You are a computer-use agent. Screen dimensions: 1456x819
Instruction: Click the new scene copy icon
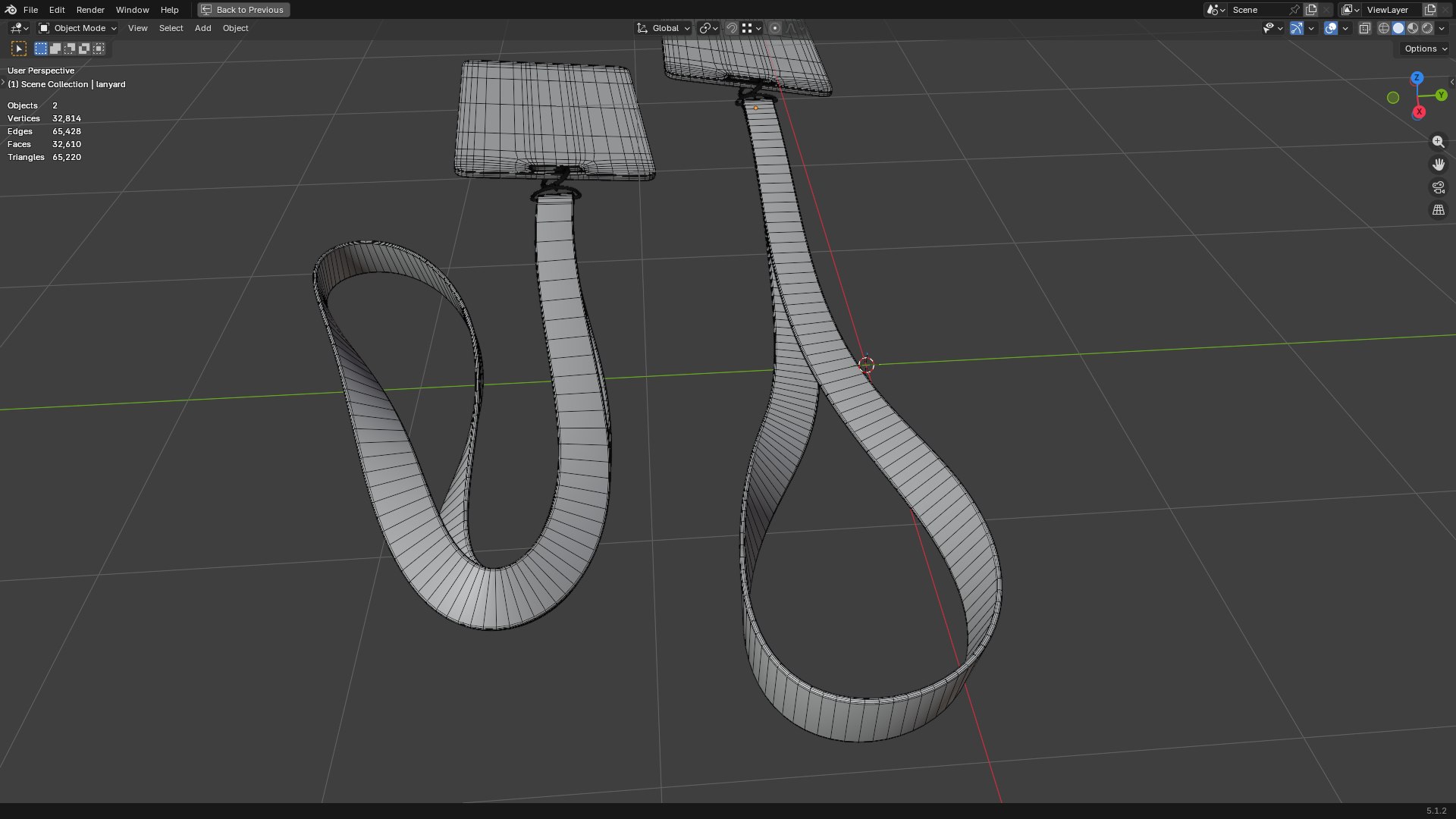click(x=1311, y=10)
